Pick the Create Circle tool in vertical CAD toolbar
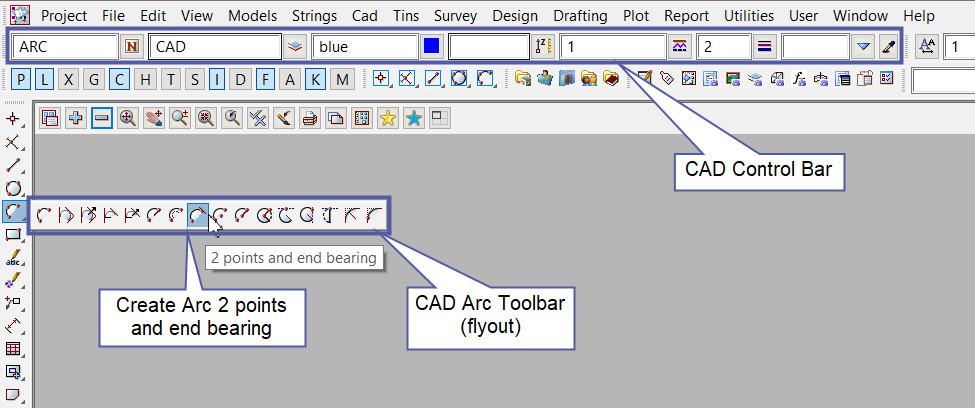This screenshot has height=408, width=975. (13, 188)
